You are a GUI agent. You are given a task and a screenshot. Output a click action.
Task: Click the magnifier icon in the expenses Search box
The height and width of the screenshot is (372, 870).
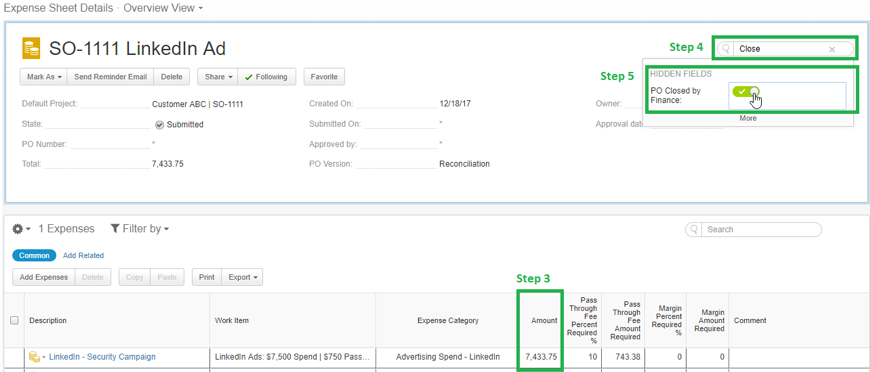pyautogui.click(x=694, y=229)
